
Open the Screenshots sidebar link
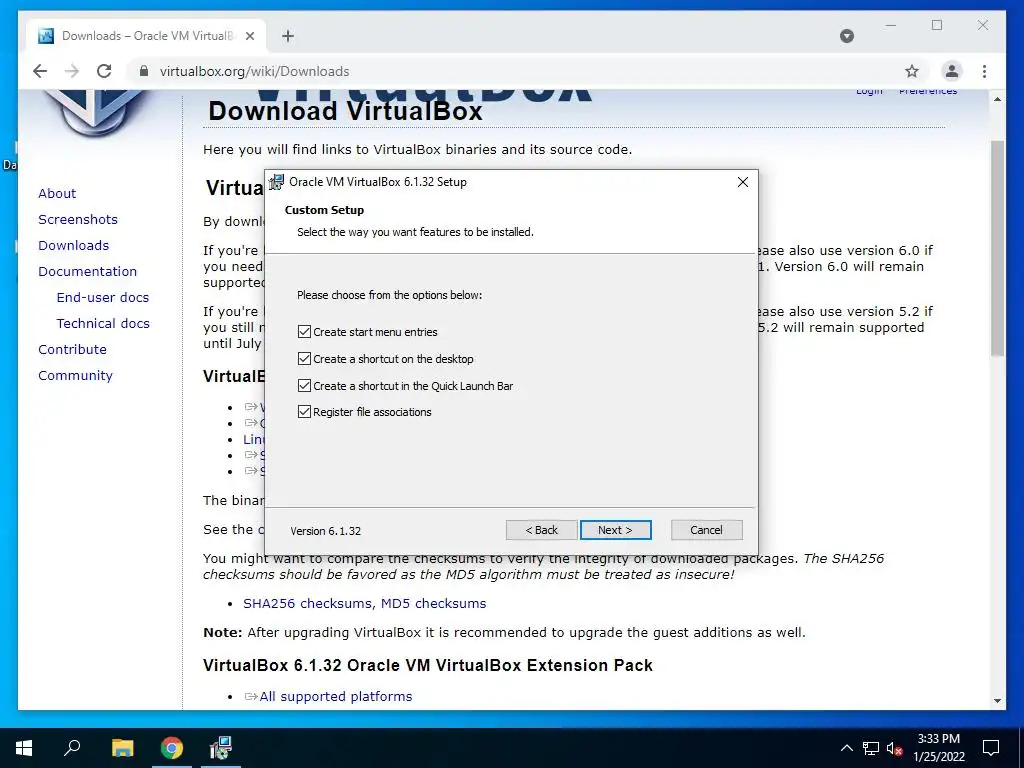(78, 219)
